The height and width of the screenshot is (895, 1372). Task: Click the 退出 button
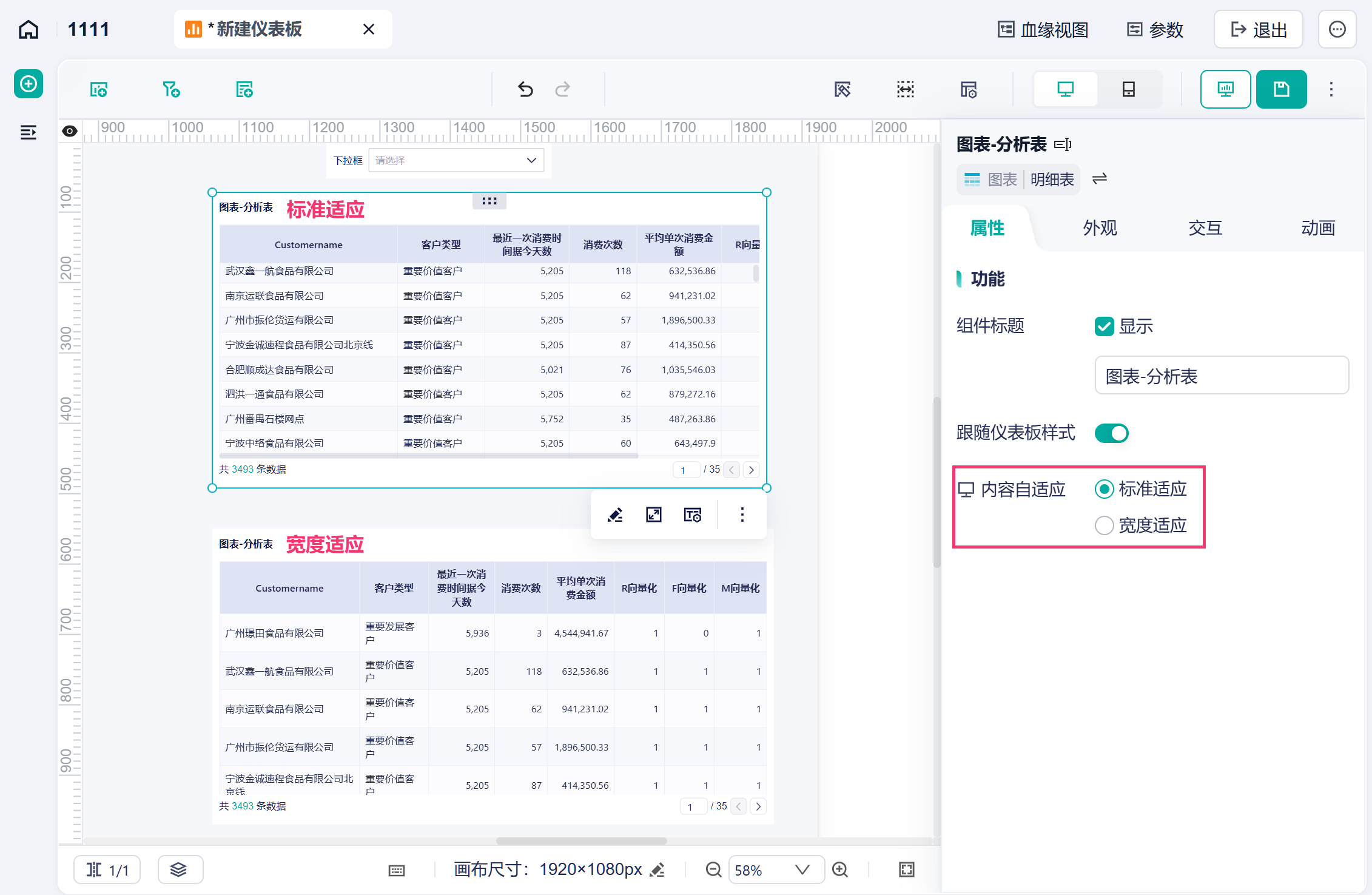1259,29
